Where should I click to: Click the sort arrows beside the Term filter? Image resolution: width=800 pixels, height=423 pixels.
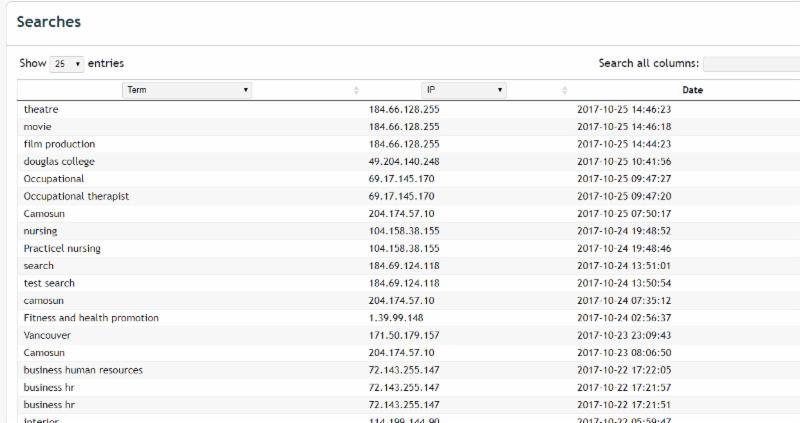[x=356, y=90]
